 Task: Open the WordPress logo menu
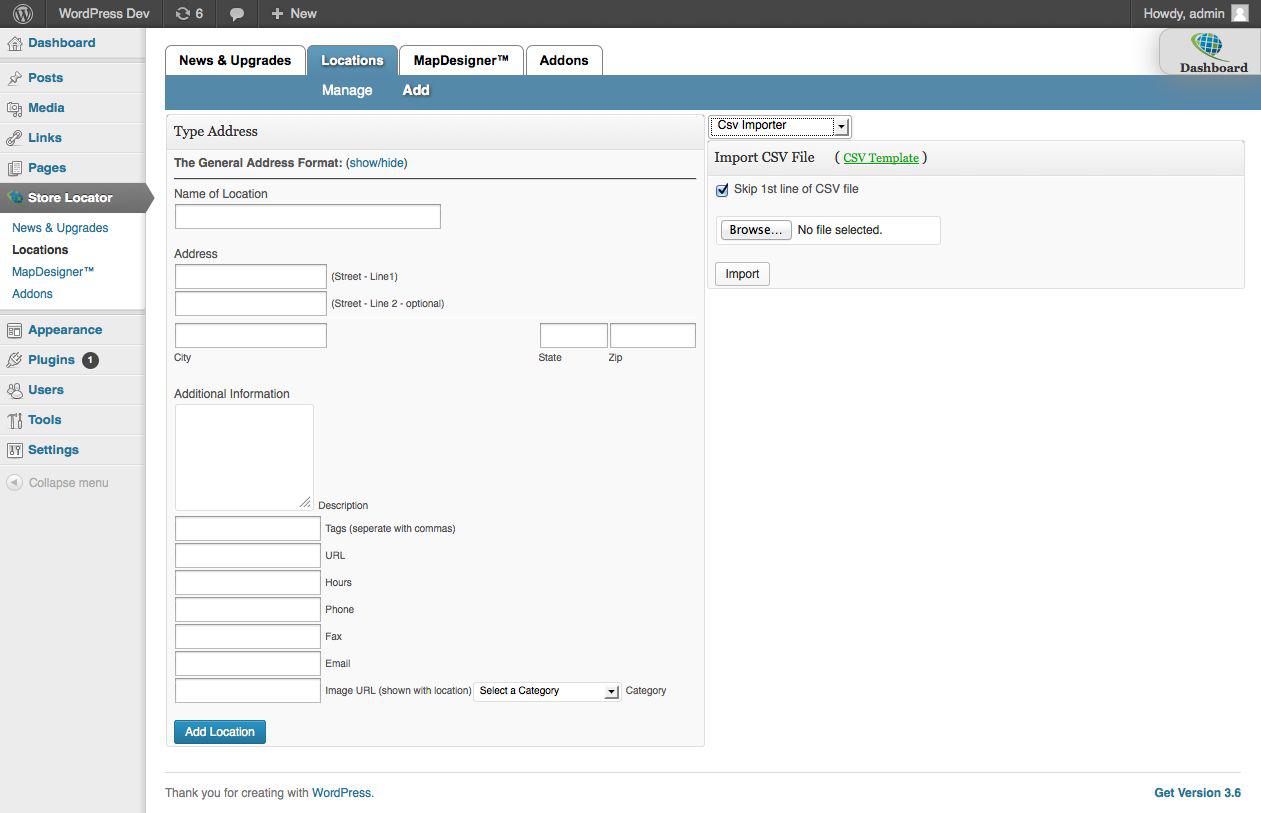point(22,14)
